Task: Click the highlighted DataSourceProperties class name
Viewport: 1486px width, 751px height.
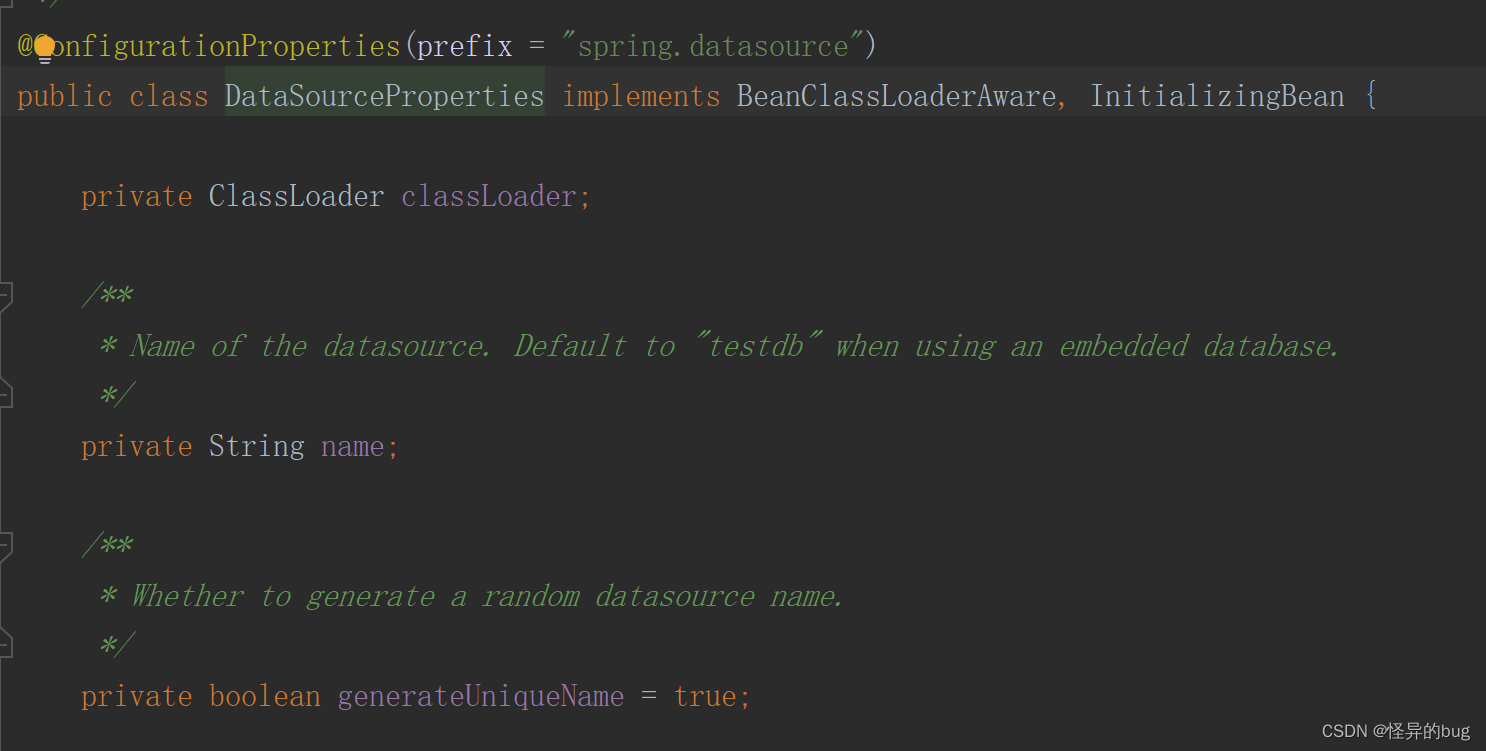Action: pos(385,96)
